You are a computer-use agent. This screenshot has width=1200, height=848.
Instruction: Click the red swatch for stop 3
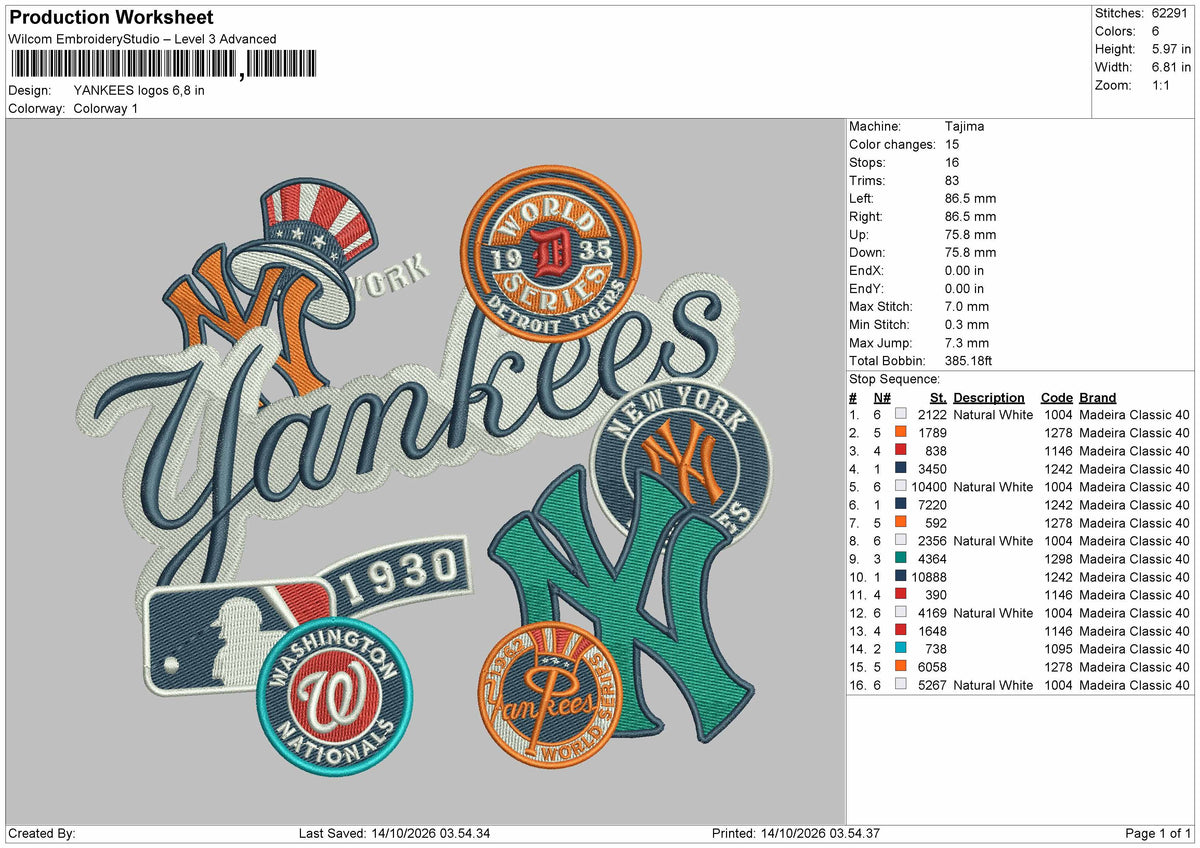pyautogui.click(x=901, y=451)
